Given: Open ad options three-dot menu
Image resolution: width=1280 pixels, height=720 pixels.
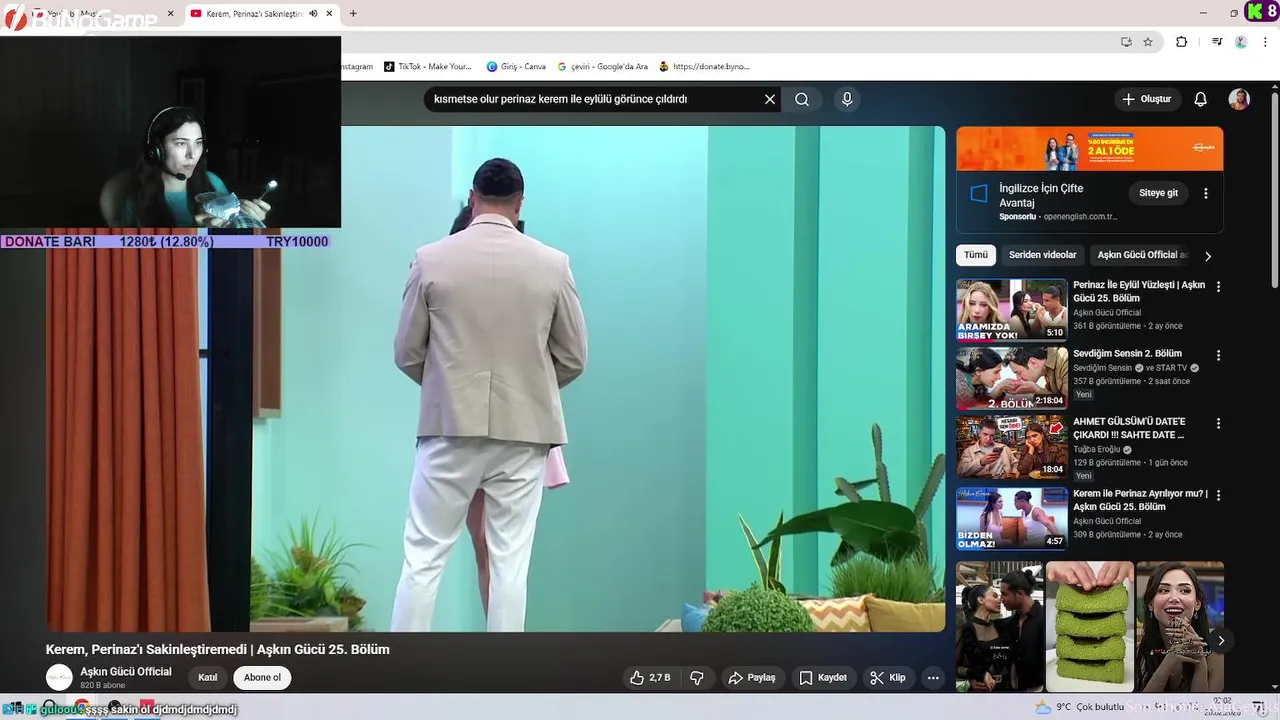Looking at the screenshot, I should point(1205,193).
